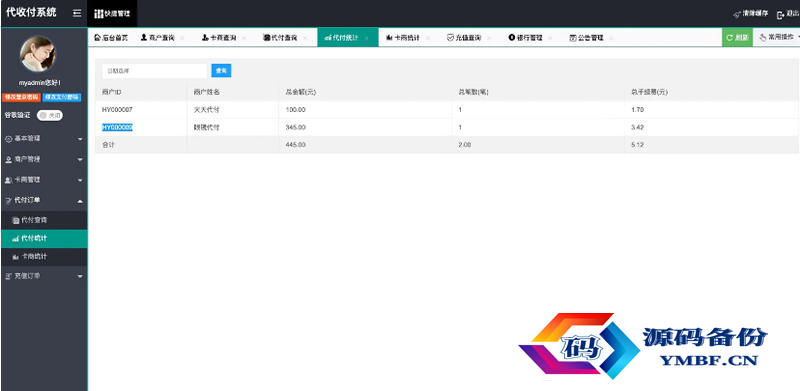Image resolution: width=800 pixels, height=391 pixels.
Task: Click the 清除缓存 clear cache icon
Action: 736,14
